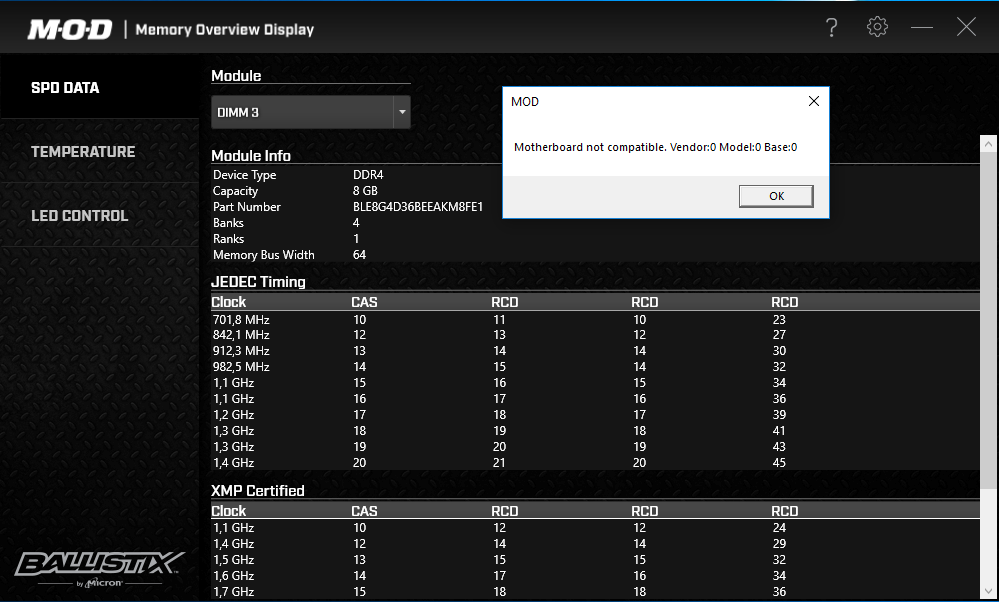999x602 pixels.
Task: Select the DIMM 3 combo box
Action: (311, 112)
